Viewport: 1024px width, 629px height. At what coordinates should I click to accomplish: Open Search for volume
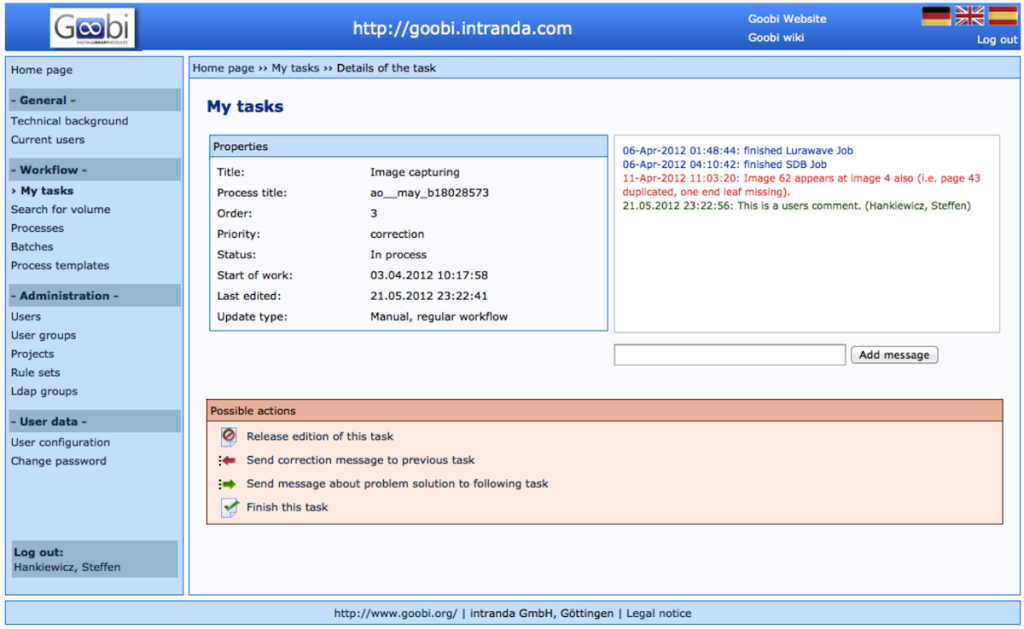point(60,210)
